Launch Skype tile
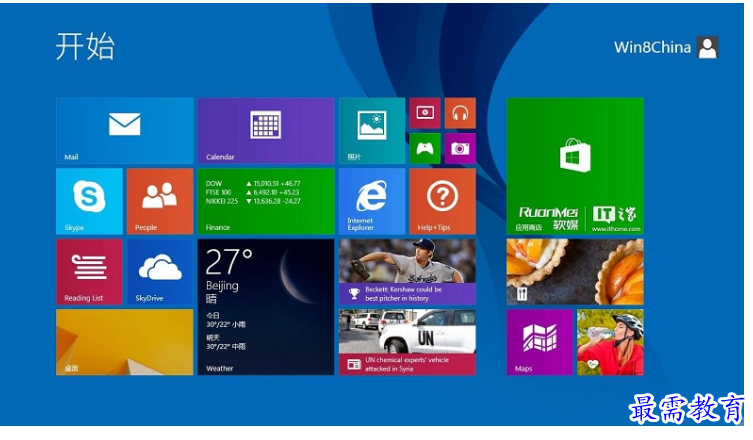Viewport: 753px width, 440px height. (89, 201)
